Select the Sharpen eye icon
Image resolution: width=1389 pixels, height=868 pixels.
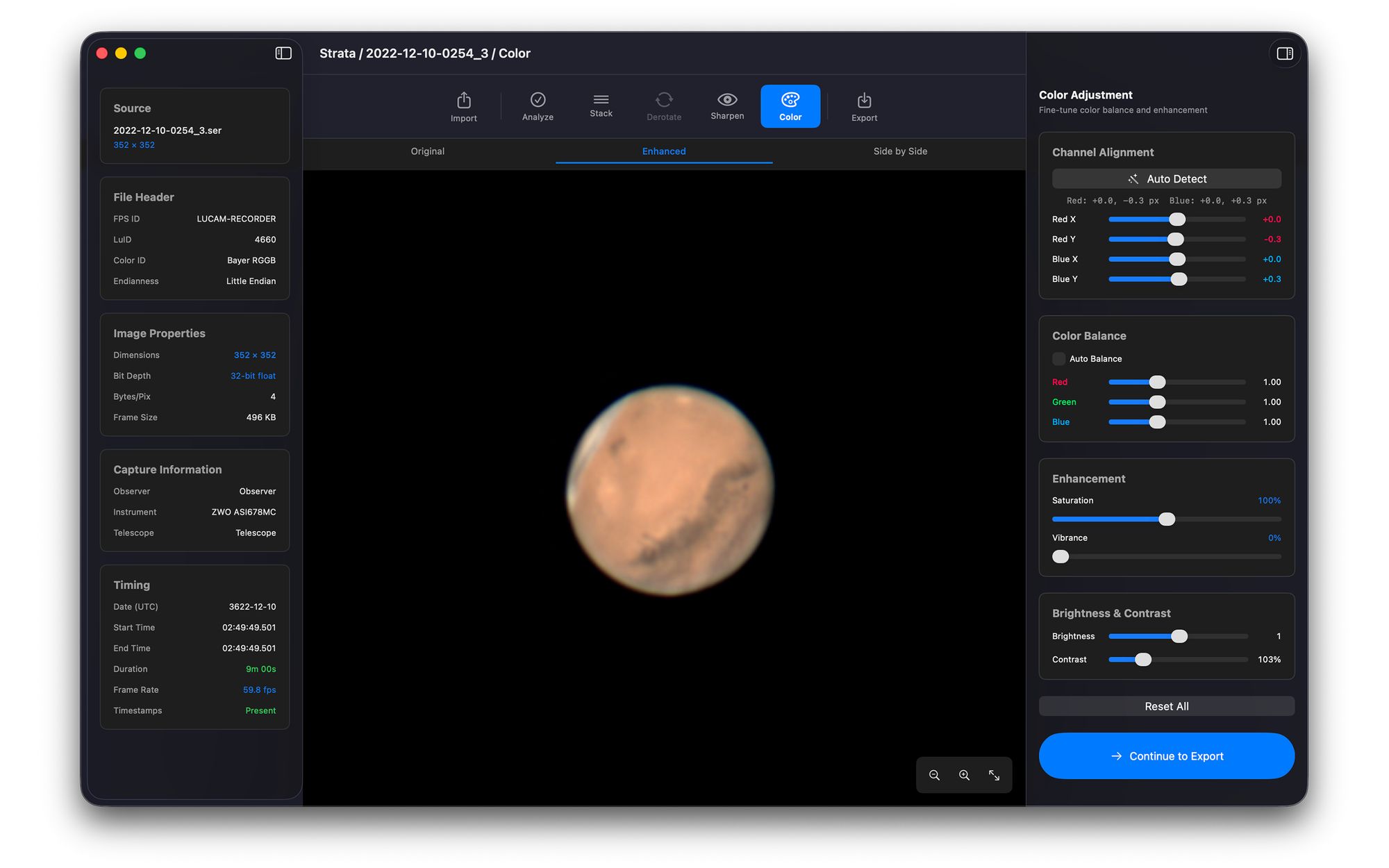(x=726, y=100)
